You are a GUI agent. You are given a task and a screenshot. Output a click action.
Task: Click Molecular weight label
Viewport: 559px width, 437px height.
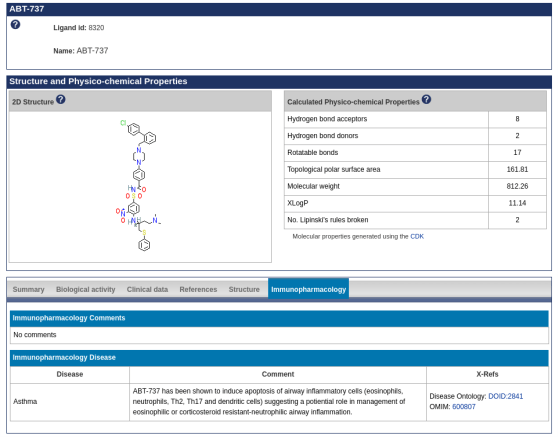coord(313,186)
